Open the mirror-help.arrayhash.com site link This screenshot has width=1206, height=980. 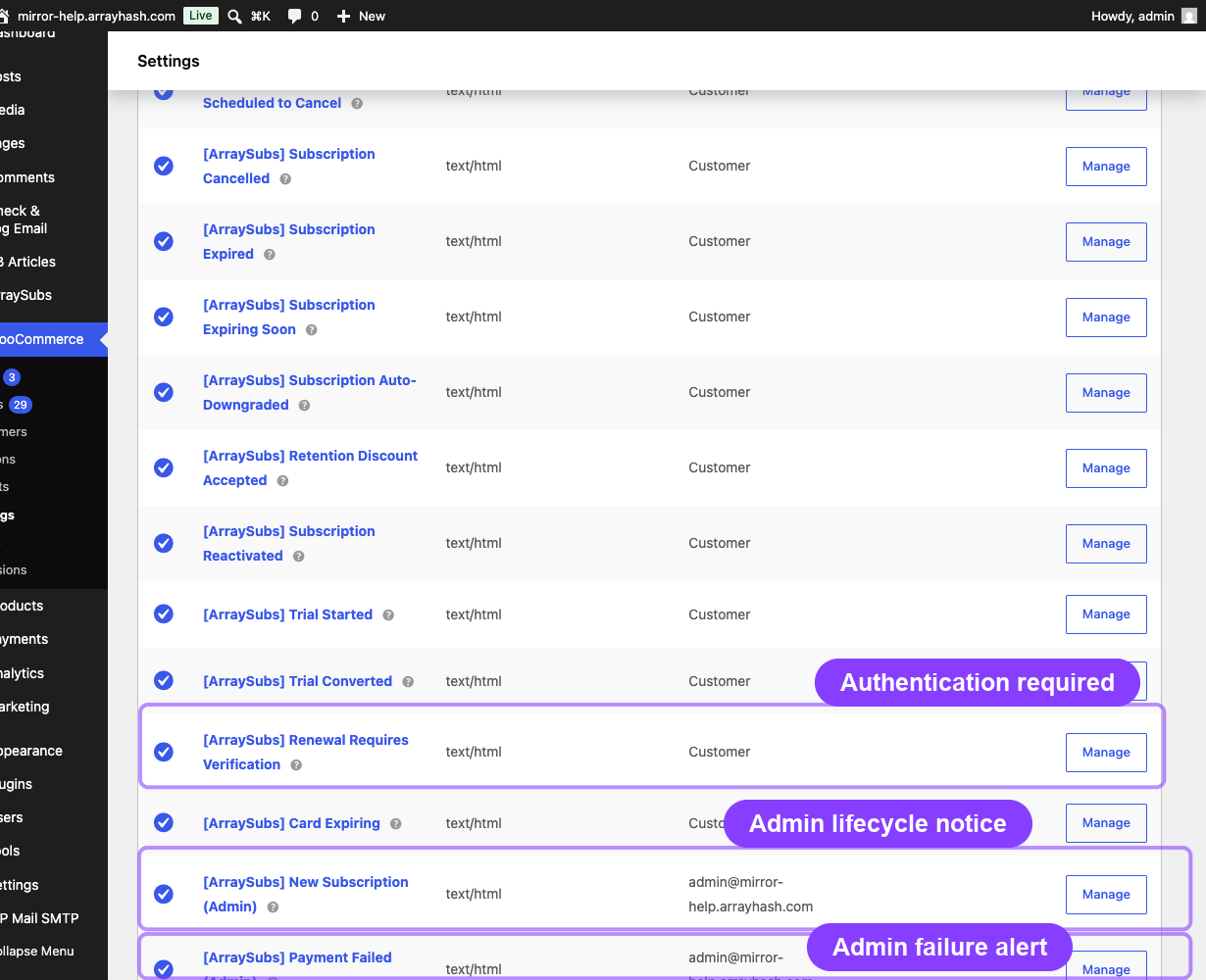tap(96, 16)
